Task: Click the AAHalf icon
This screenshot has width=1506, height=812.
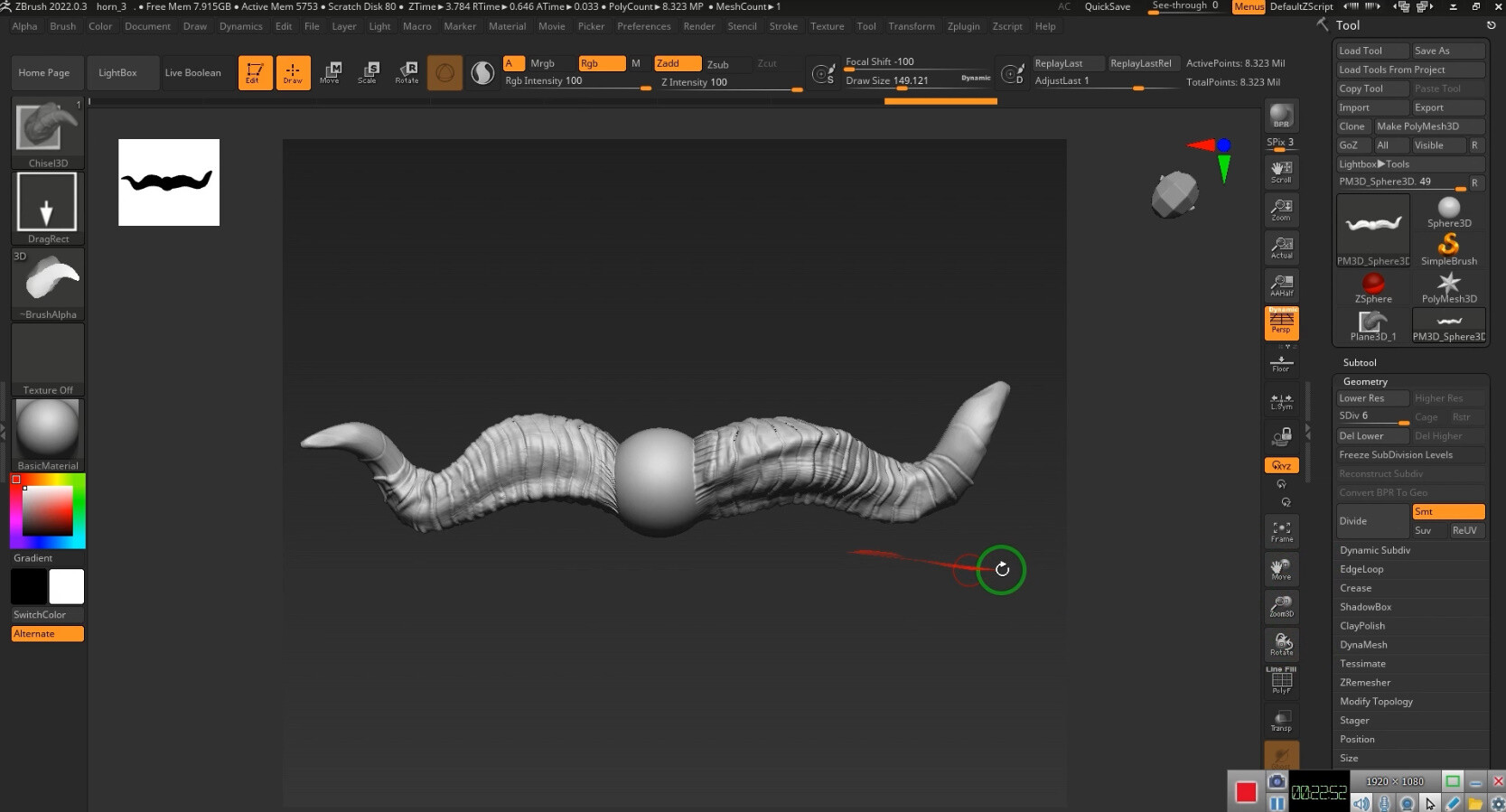Action: point(1281,285)
